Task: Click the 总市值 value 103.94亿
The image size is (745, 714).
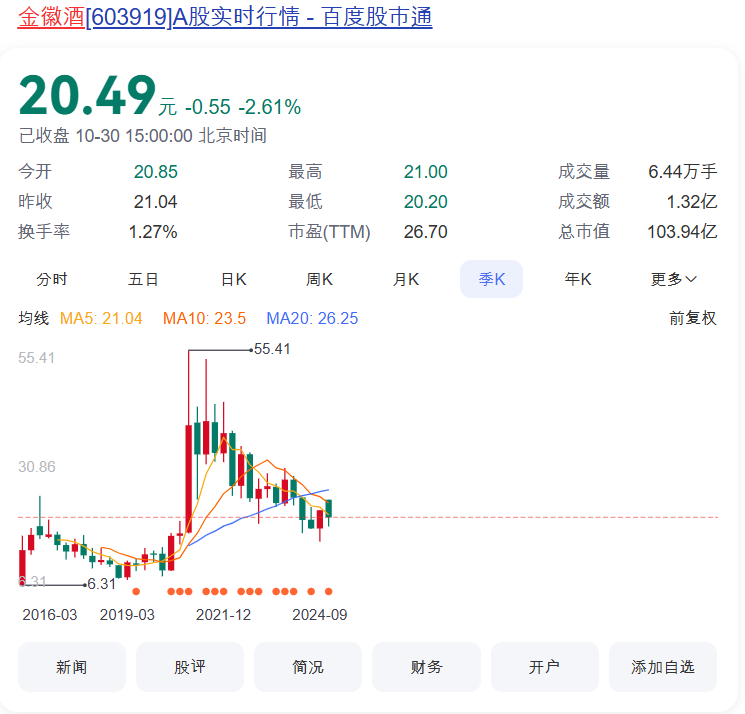Action: 682,232
